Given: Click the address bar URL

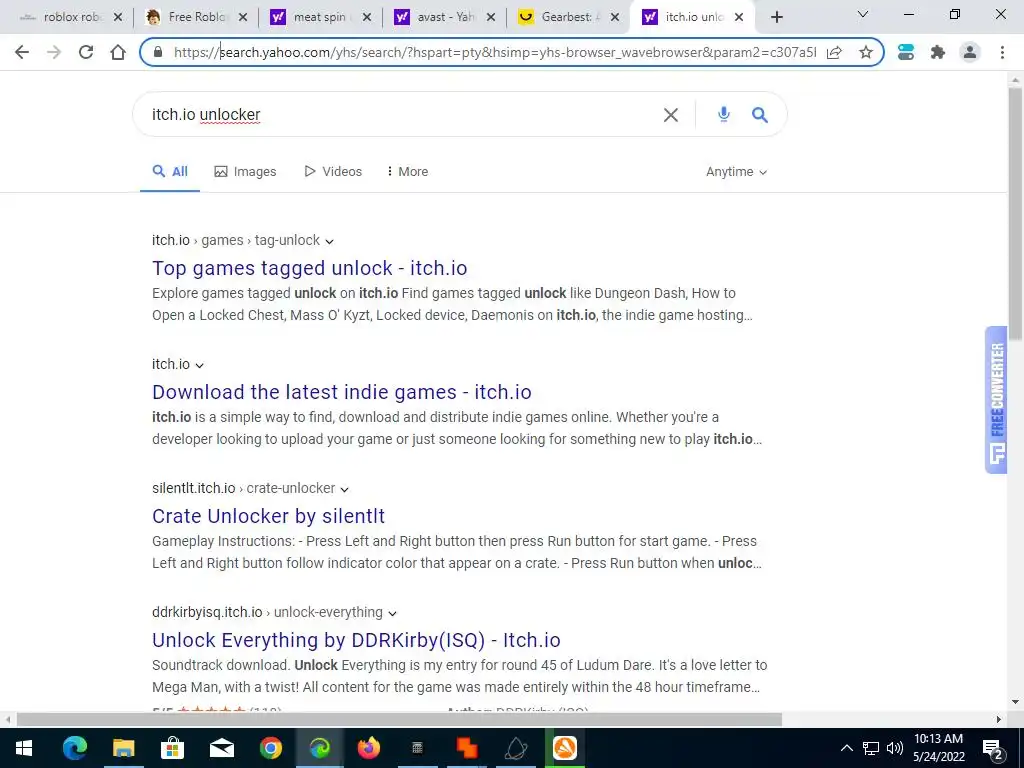Looking at the screenshot, I should click(494, 52).
